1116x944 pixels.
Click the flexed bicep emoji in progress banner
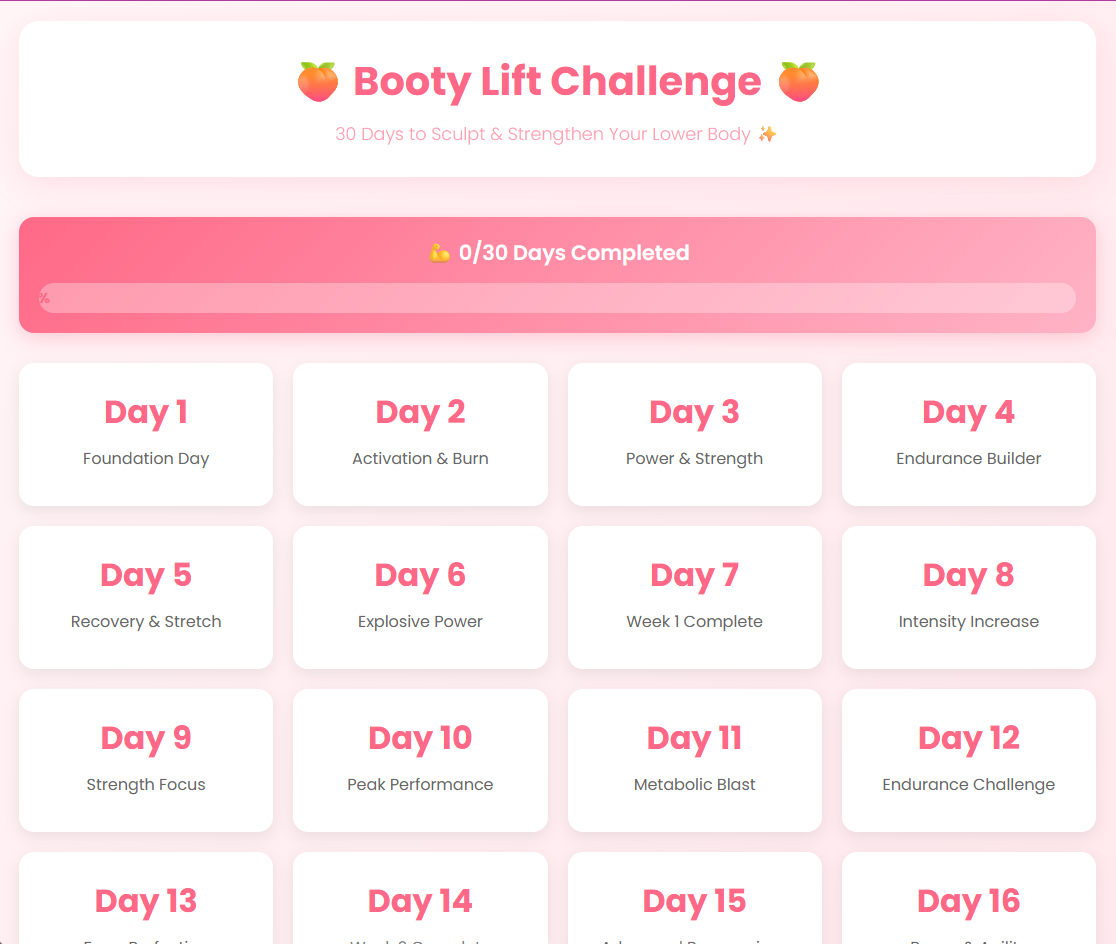(439, 253)
